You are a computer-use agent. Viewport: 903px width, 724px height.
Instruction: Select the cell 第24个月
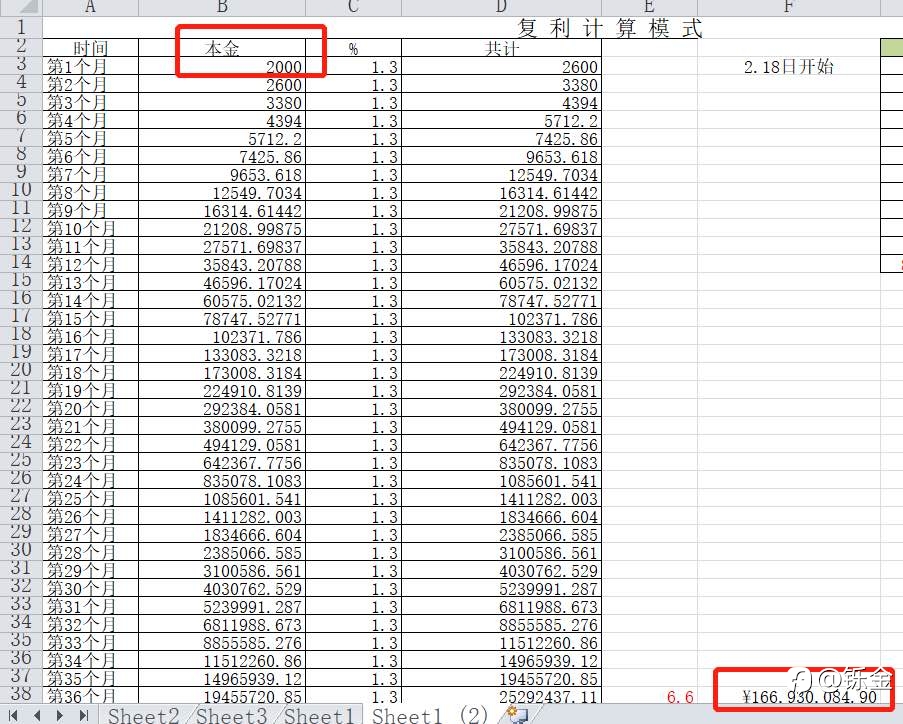(91, 480)
